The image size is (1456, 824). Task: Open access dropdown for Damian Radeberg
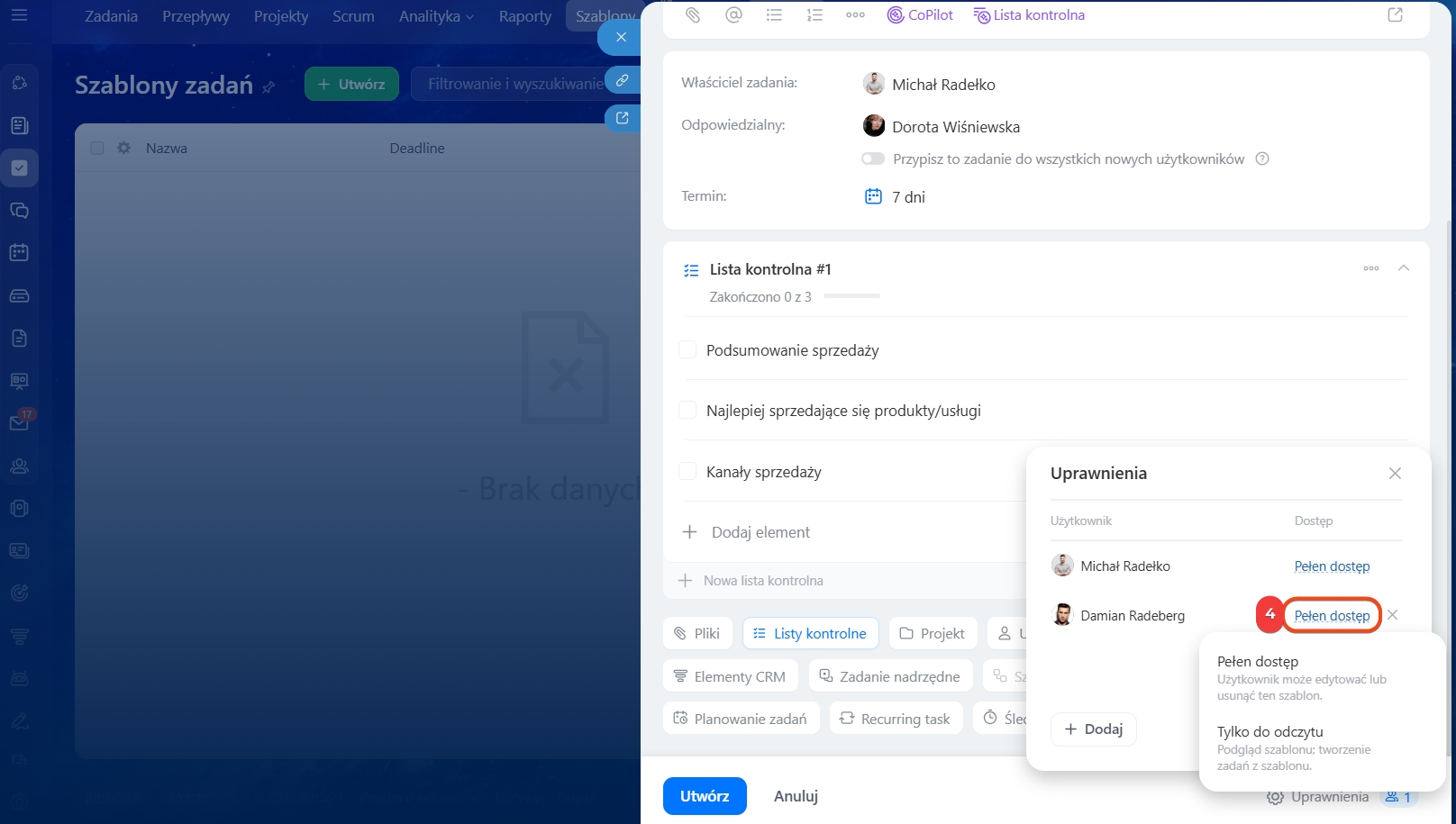tap(1331, 616)
